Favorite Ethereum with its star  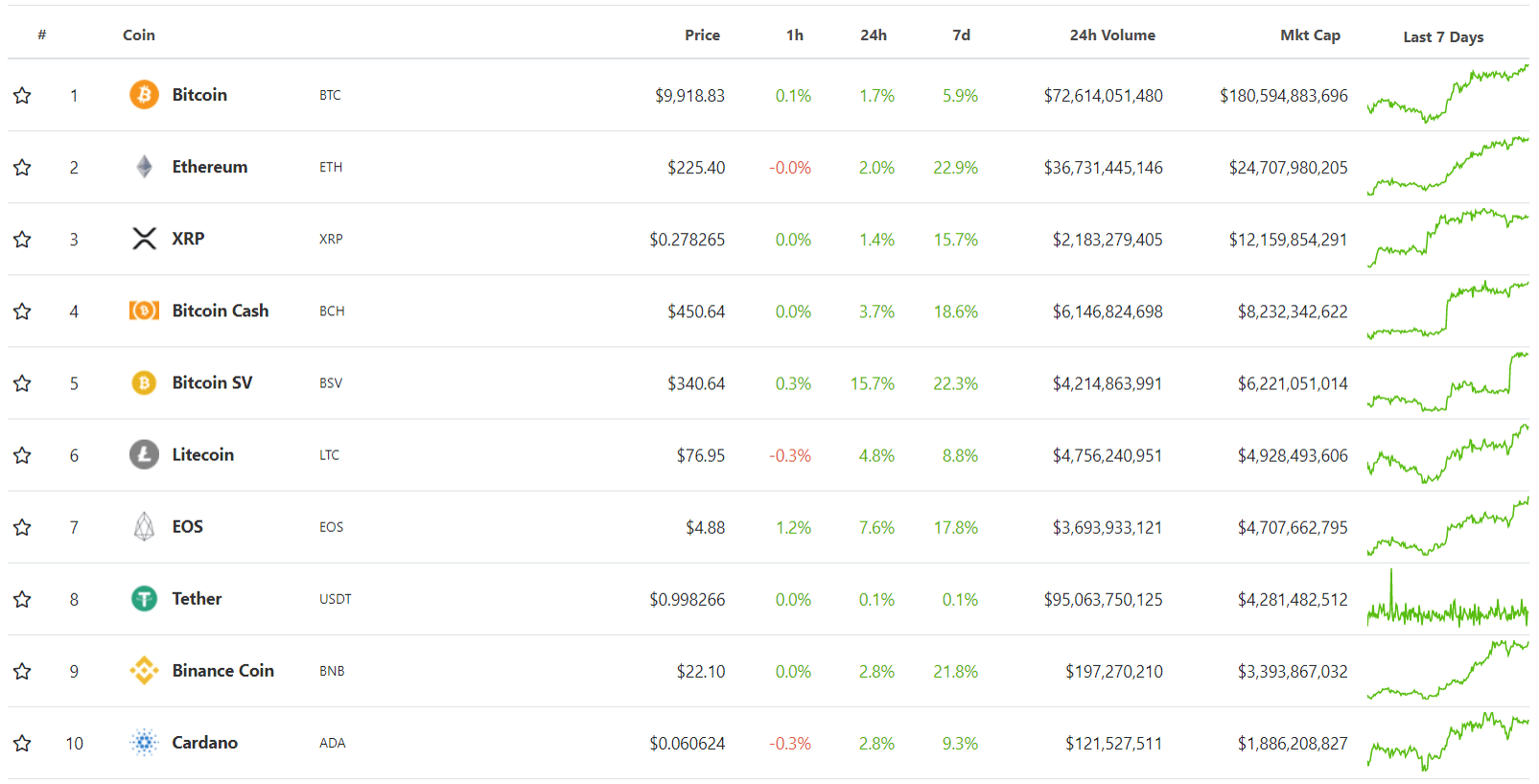(22, 167)
